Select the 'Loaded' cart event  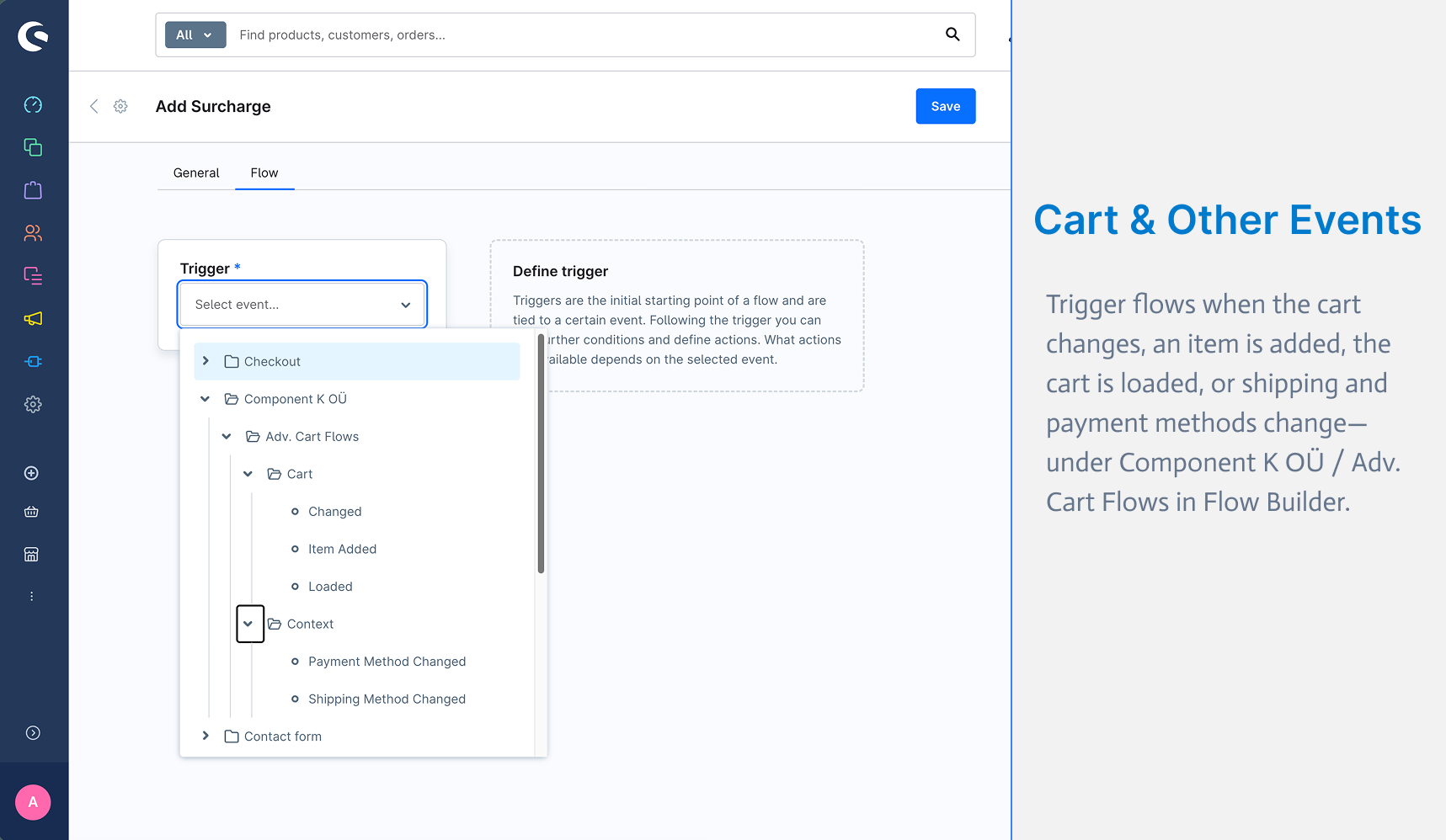(x=330, y=587)
